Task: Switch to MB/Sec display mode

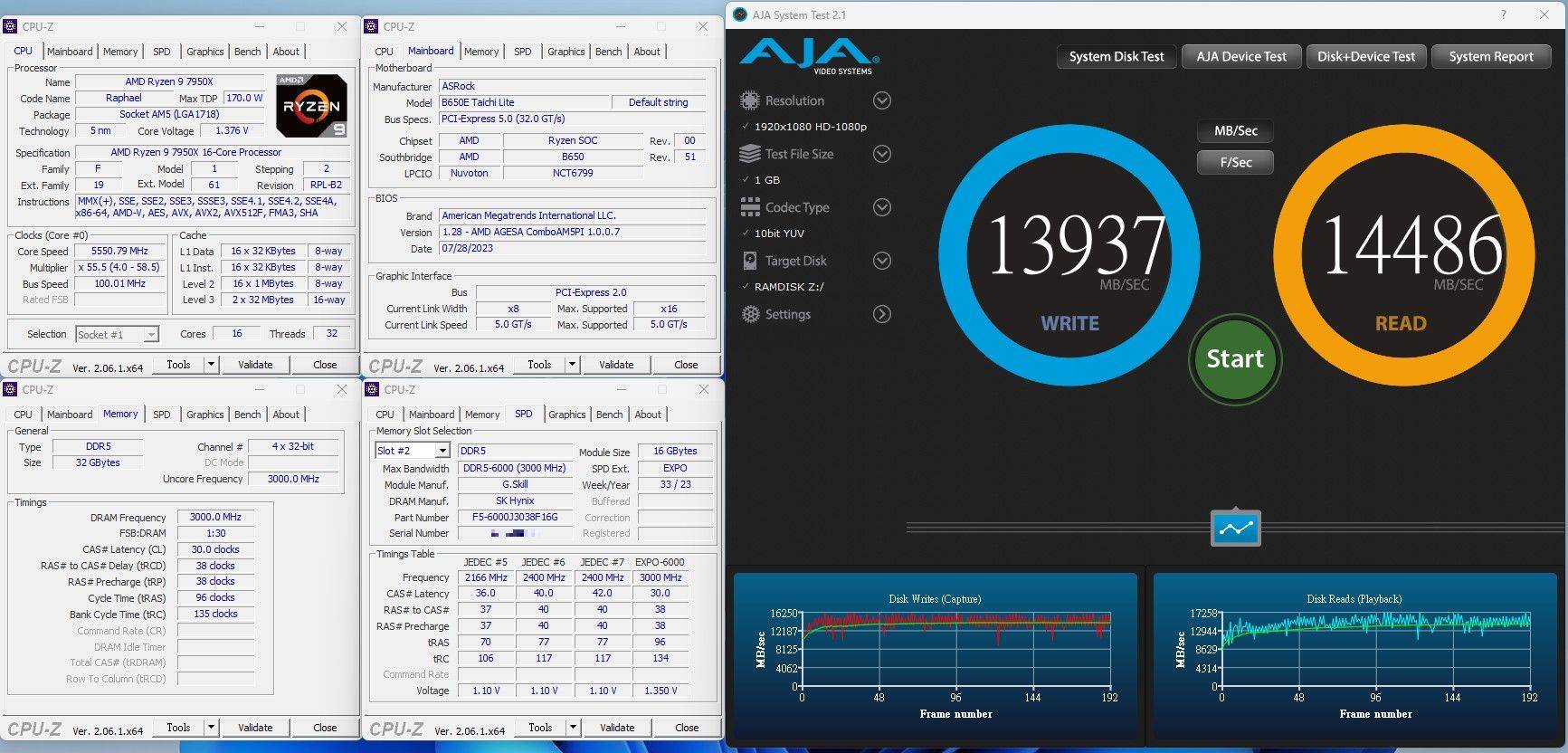Action: coord(1235,131)
